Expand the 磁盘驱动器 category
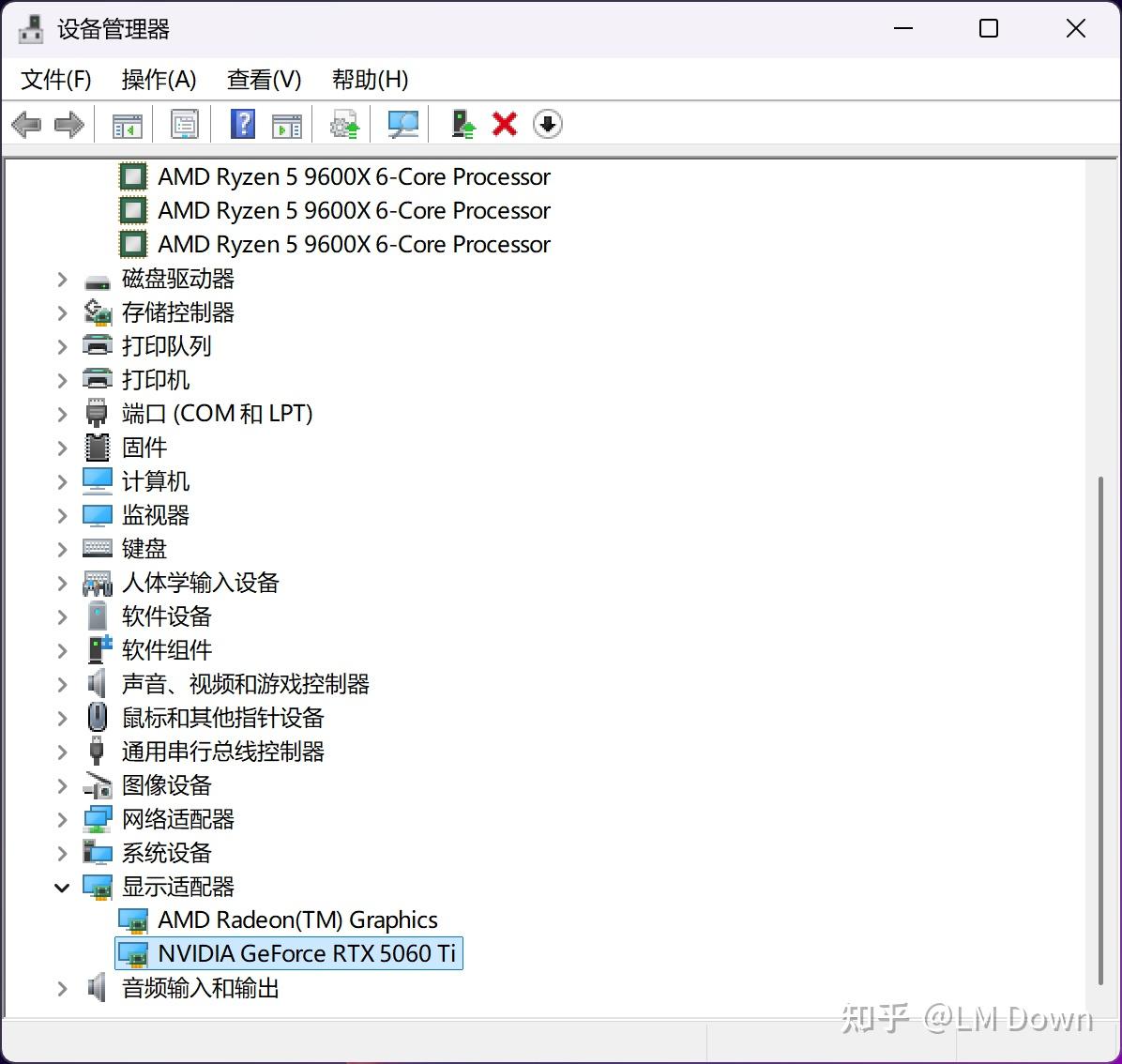The image size is (1122, 1064). click(61, 279)
